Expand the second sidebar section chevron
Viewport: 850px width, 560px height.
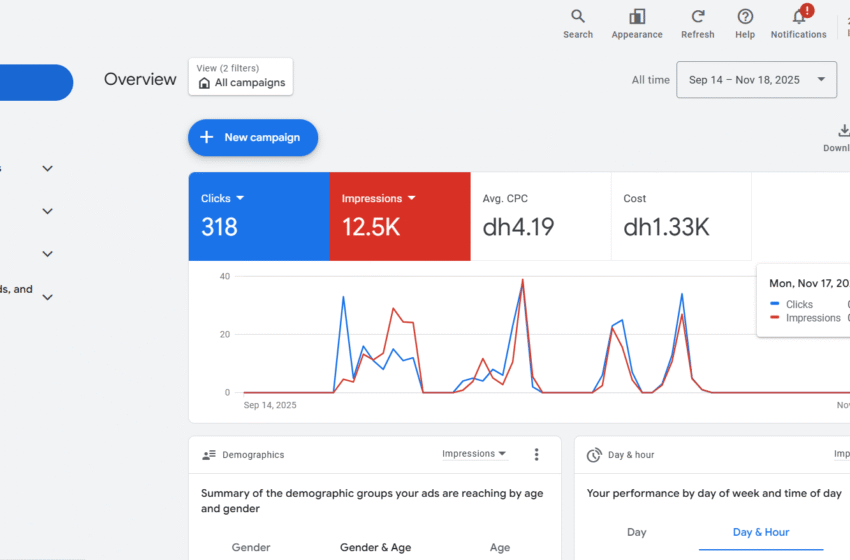pyautogui.click(x=47, y=211)
